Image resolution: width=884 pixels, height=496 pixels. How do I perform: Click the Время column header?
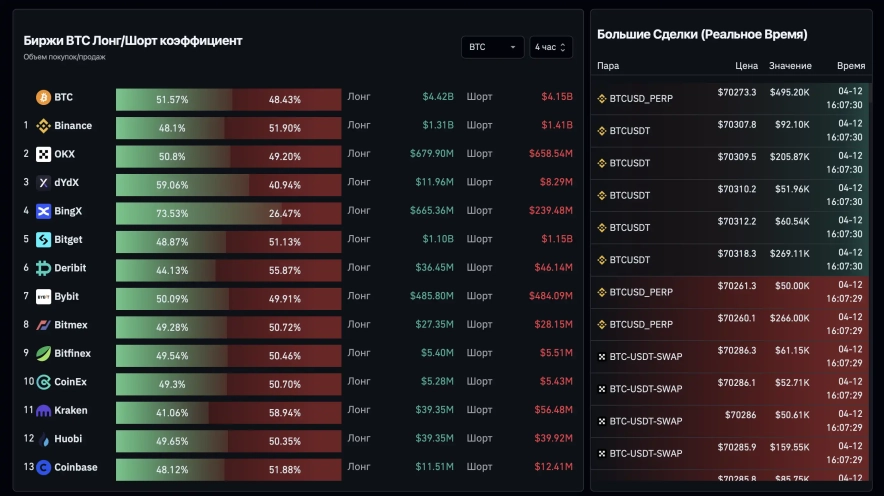[851, 66]
